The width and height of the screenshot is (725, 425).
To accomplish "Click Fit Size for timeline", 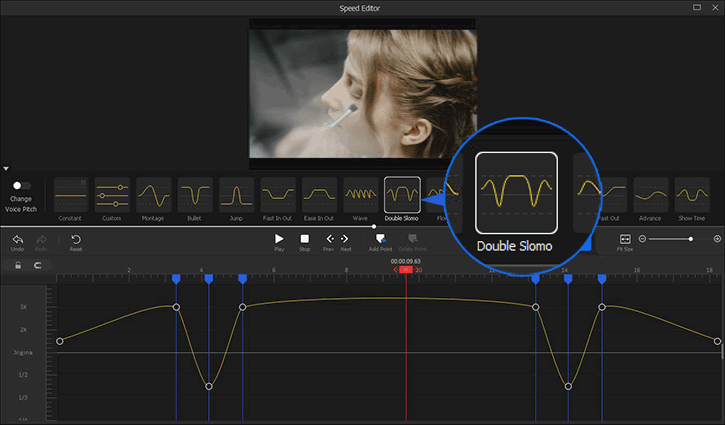I will (625, 240).
